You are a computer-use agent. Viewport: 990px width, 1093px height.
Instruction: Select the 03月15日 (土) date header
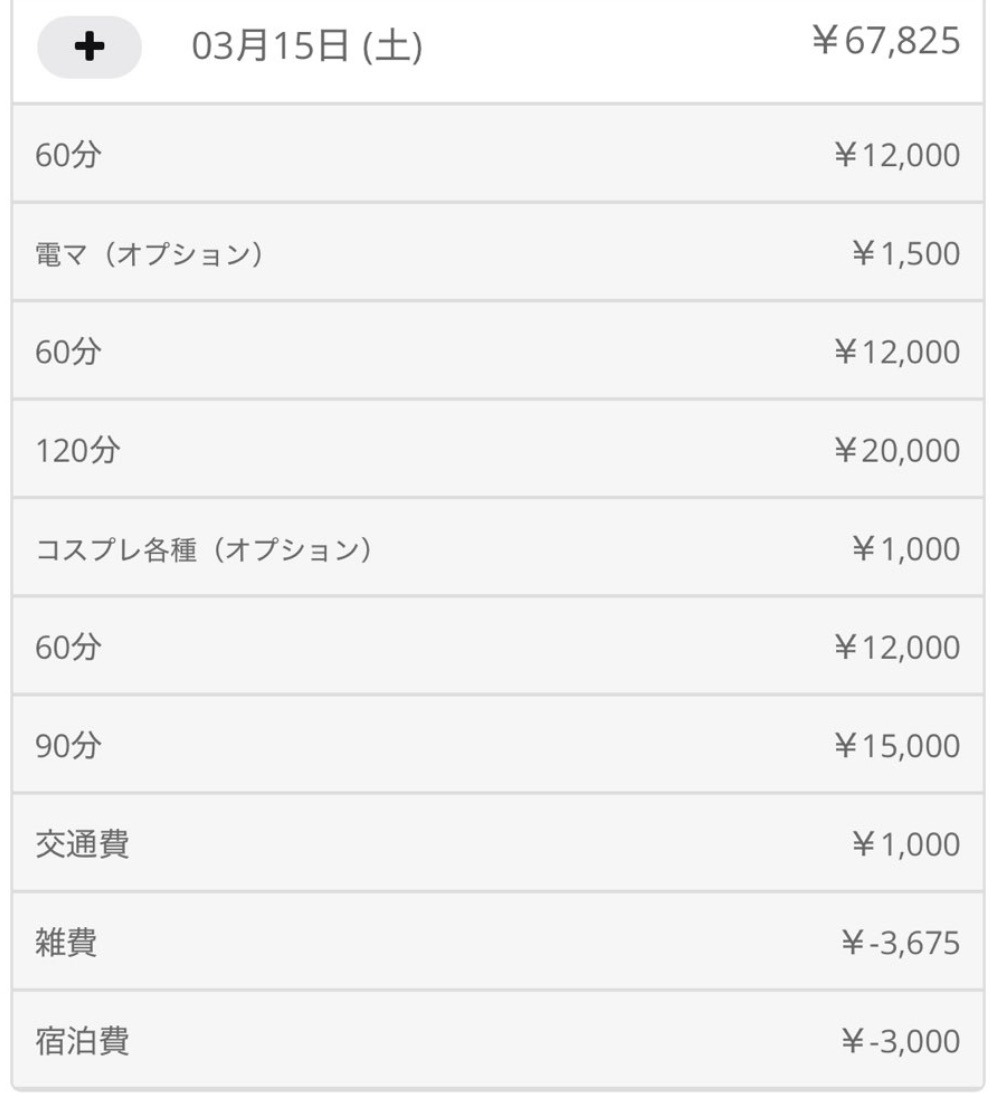306,47
